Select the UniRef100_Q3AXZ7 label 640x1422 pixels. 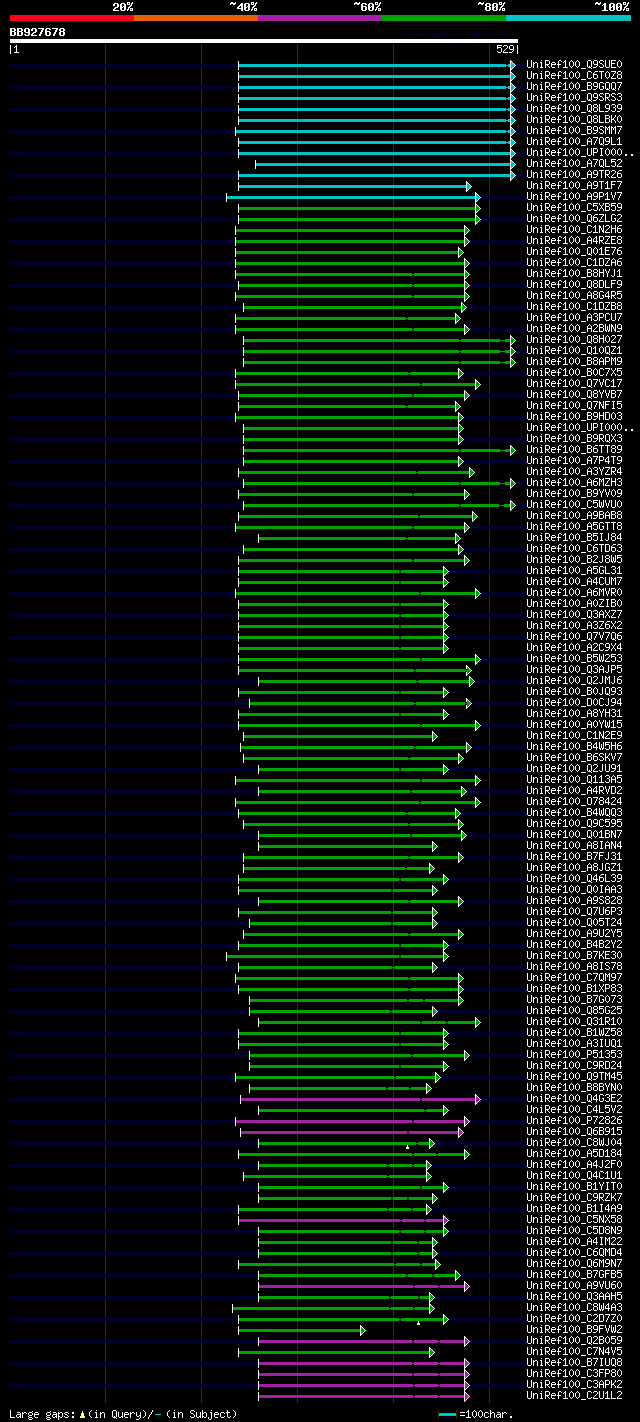click(x=574, y=615)
